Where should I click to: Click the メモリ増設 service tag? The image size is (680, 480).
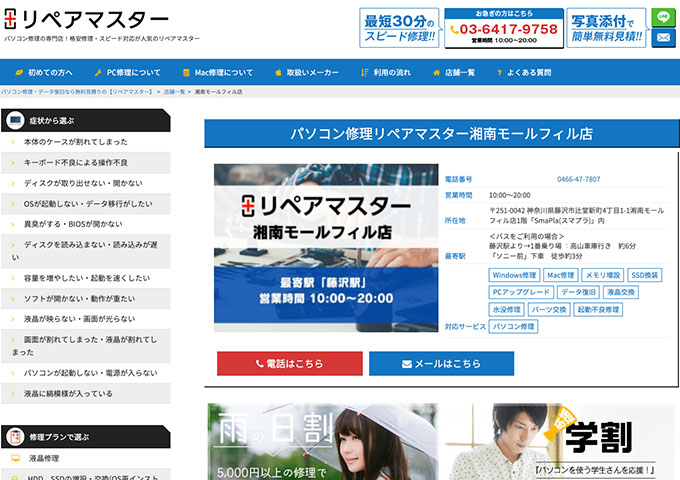click(x=603, y=275)
